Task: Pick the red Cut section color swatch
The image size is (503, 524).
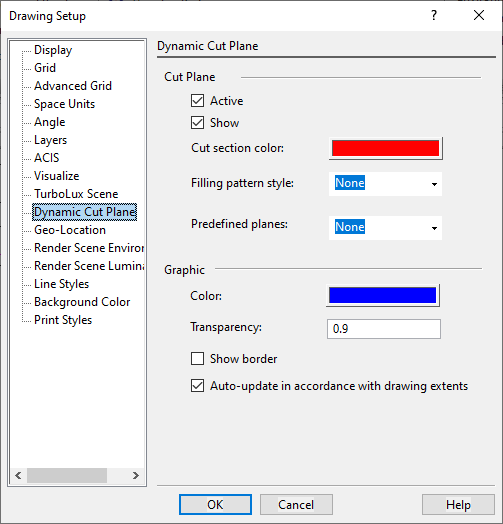Action: pyautogui.click(x=386, y=148)
